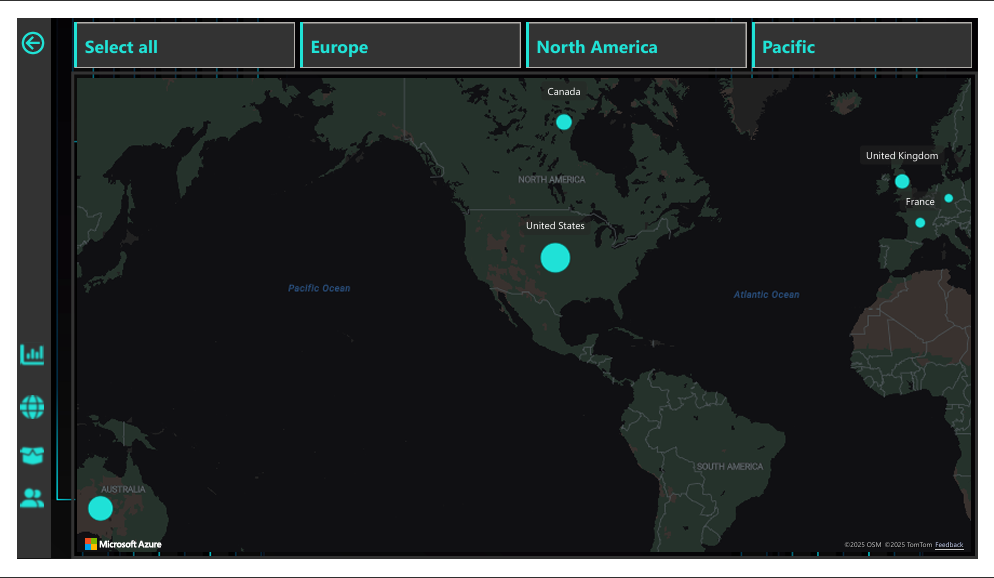Filter by North America region

[x=637, y=46]
